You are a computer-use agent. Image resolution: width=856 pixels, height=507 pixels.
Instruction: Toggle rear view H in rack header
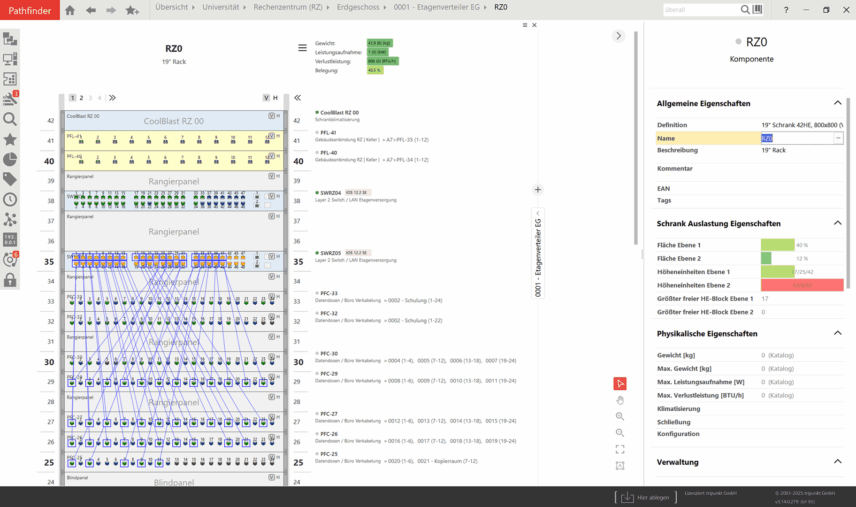(x=276, y=98)
